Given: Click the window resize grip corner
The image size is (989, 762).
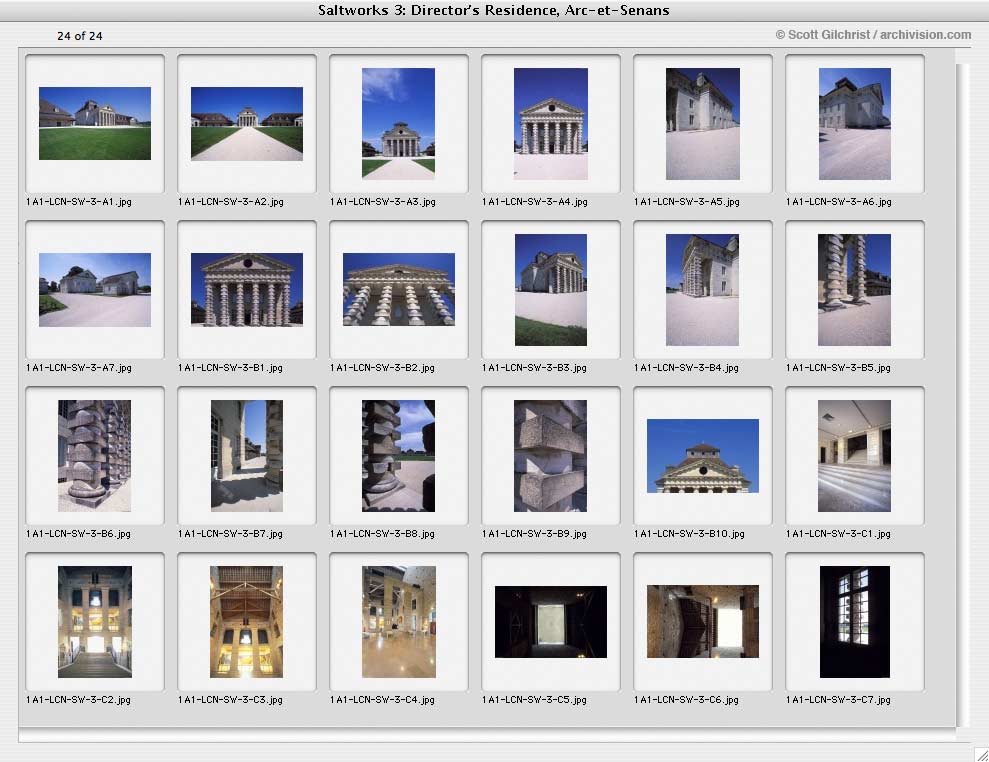Looking at the screenshot, I should pos(981,754).
